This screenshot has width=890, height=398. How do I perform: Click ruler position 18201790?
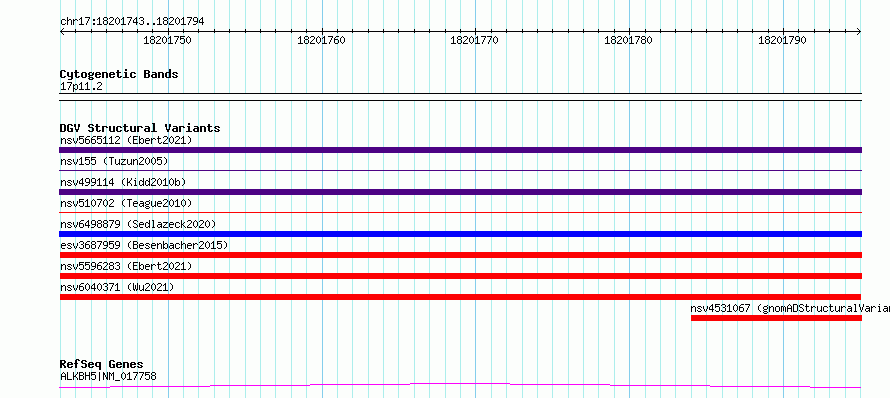(782, 40)
